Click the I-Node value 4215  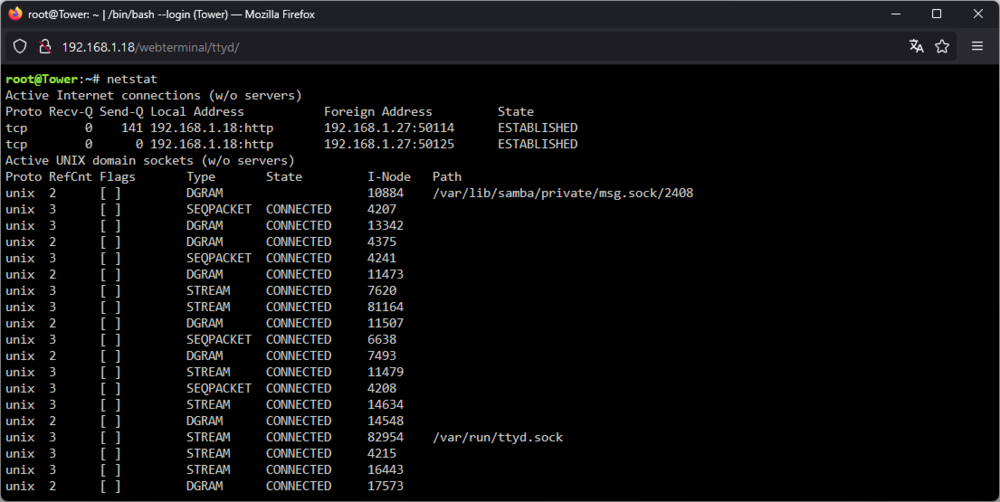pos(382,454)
